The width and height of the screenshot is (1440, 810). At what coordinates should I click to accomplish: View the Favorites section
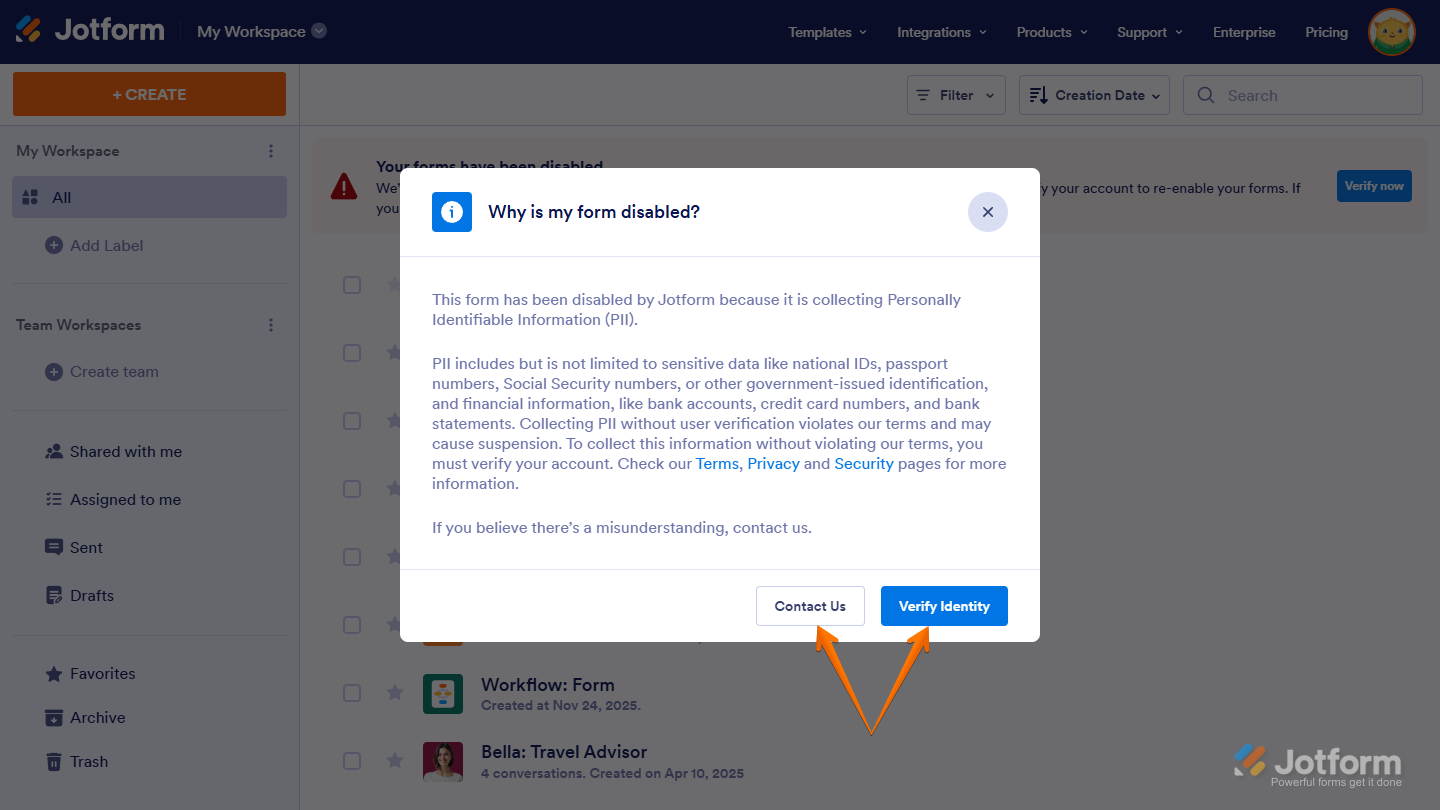pyautogui.click(x=103, y=673)
